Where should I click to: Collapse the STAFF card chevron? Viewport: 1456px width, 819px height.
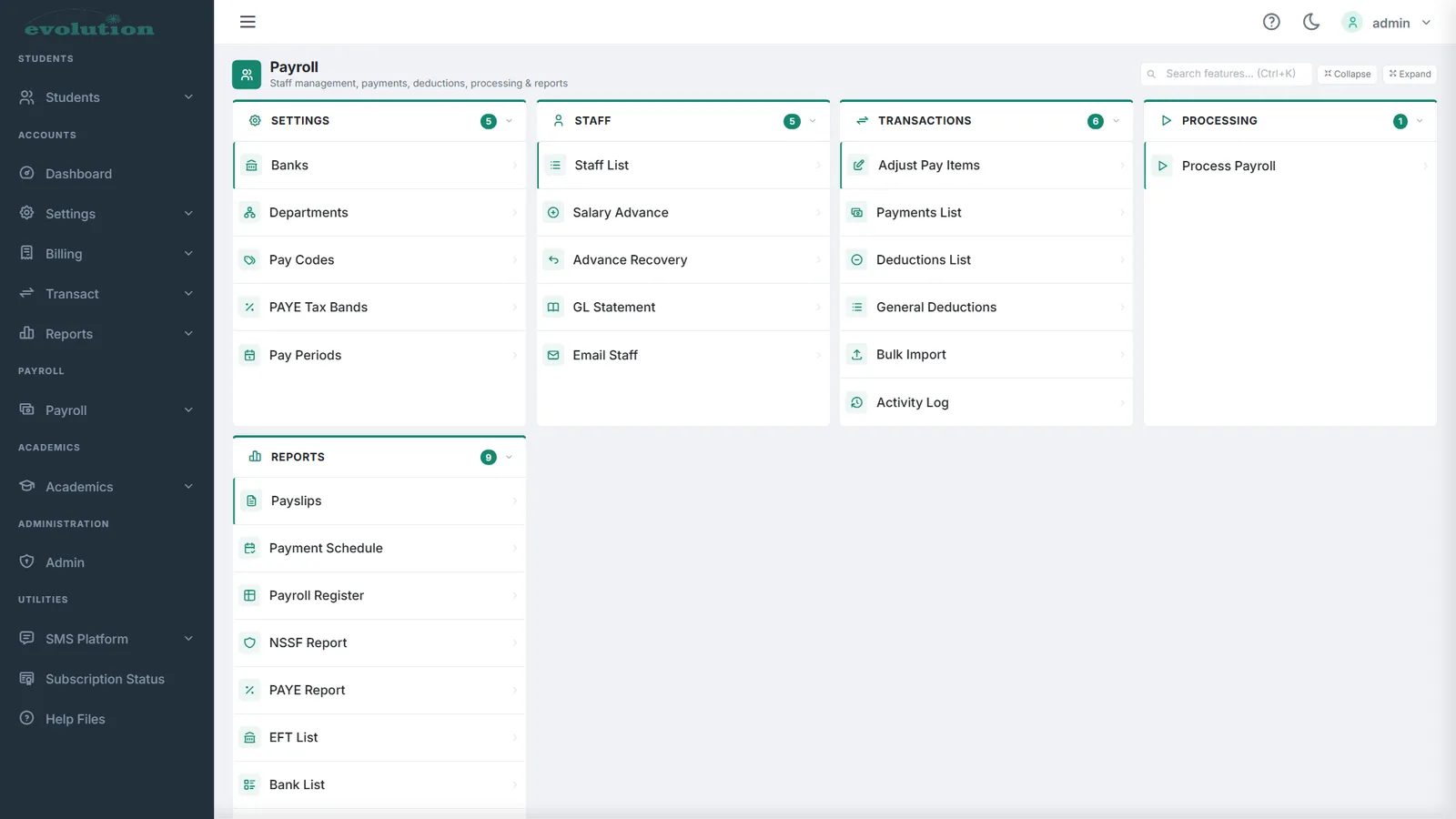click(x=813, y=121)
